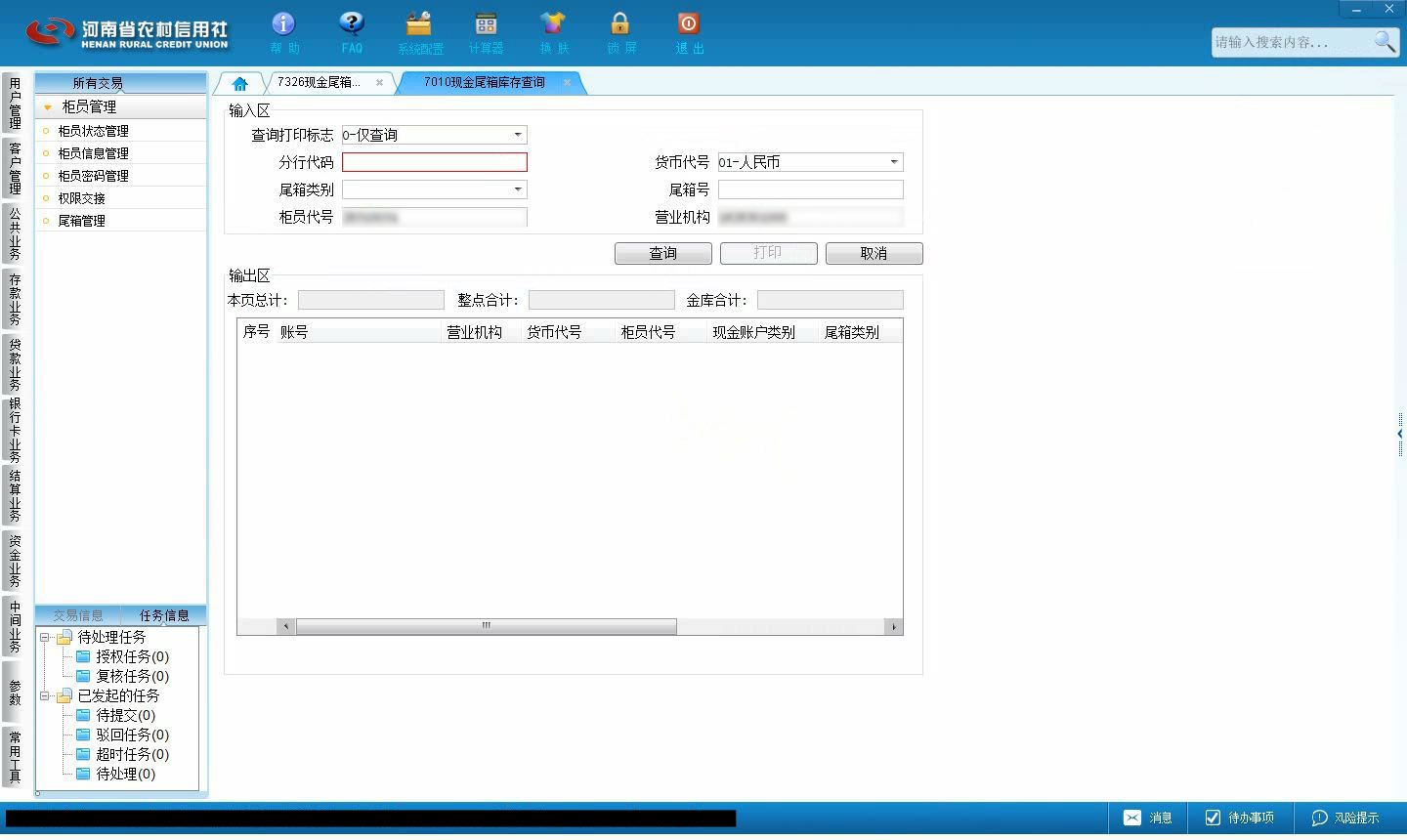
Task: Open the 尾箱类别 dropdown
Action: tap(518, 189)
